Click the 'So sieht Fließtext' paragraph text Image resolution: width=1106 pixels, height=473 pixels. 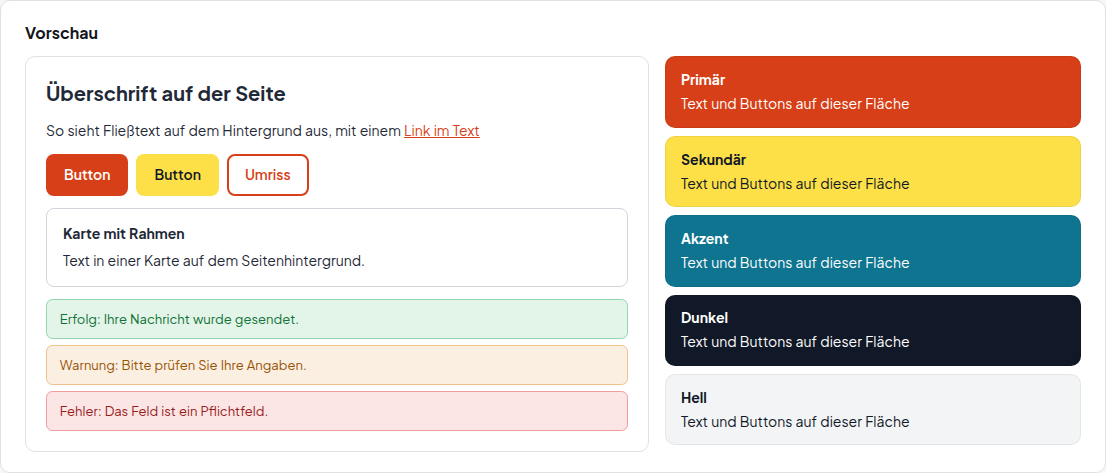coord(262,131)
